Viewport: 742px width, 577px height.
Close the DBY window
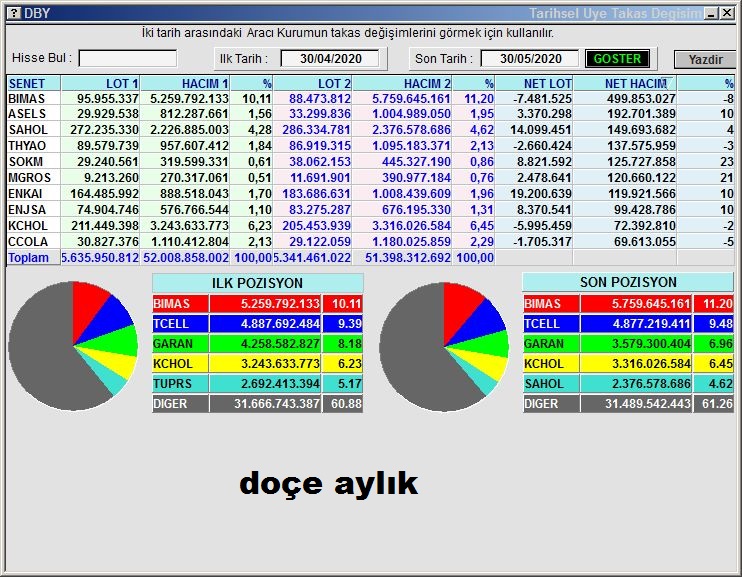727,13
